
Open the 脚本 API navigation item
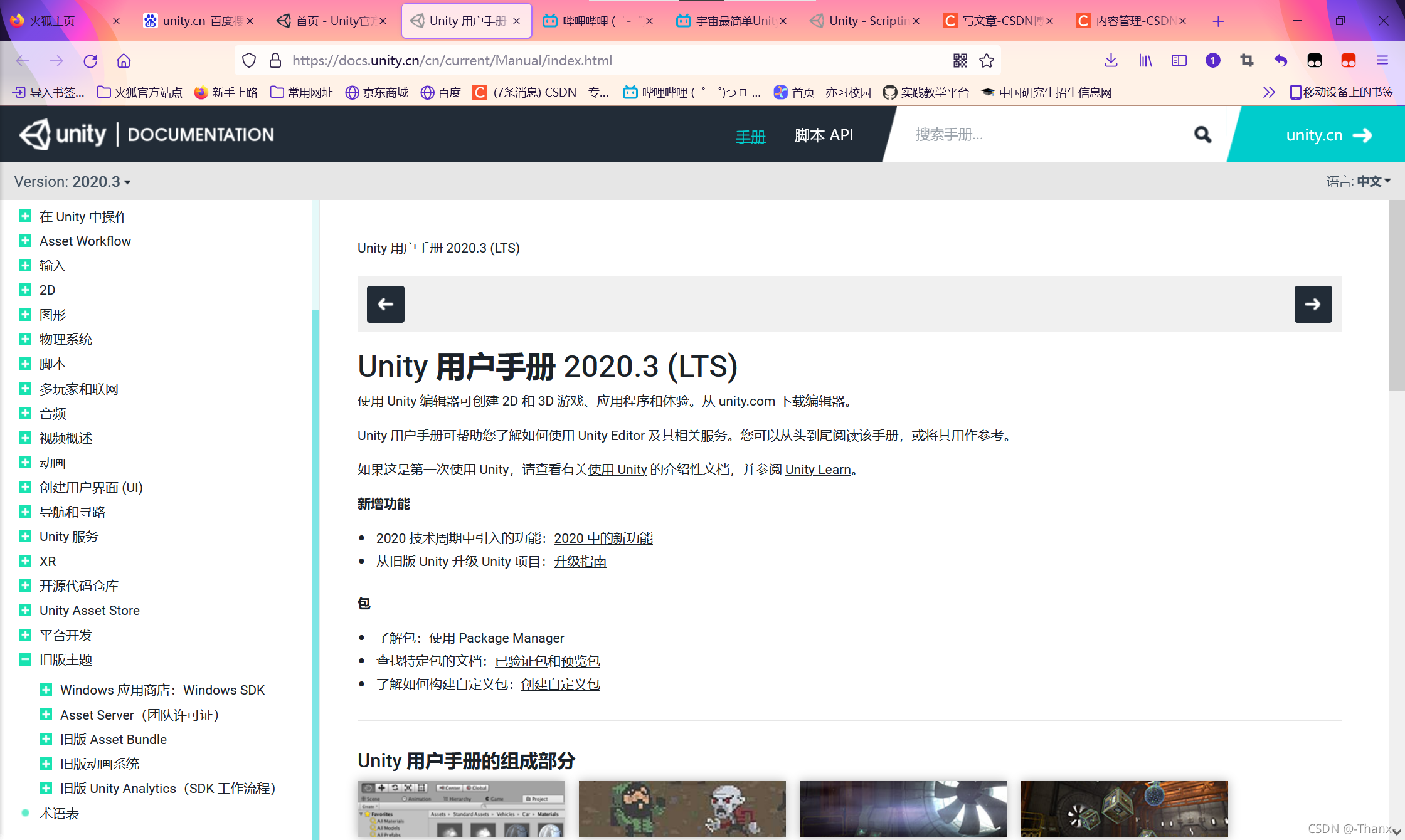(x=824, y=135)
